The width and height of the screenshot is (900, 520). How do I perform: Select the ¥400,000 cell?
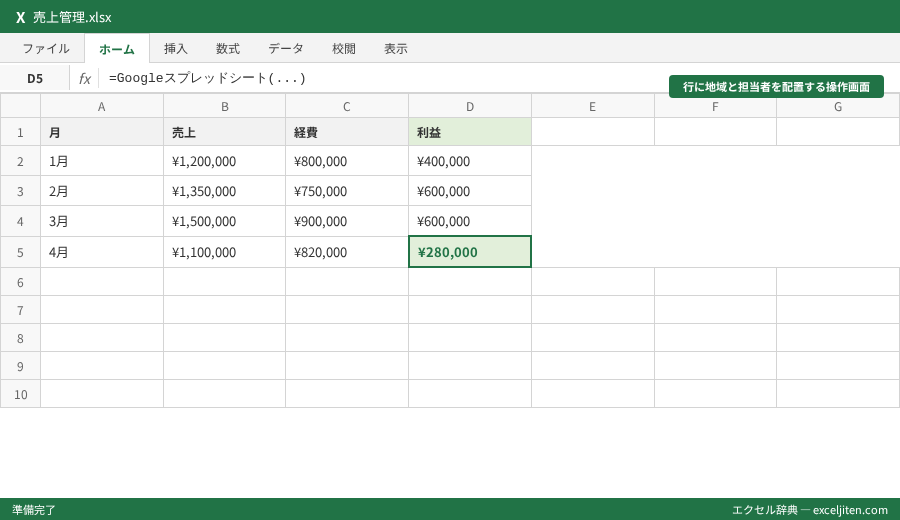[470, 161]
